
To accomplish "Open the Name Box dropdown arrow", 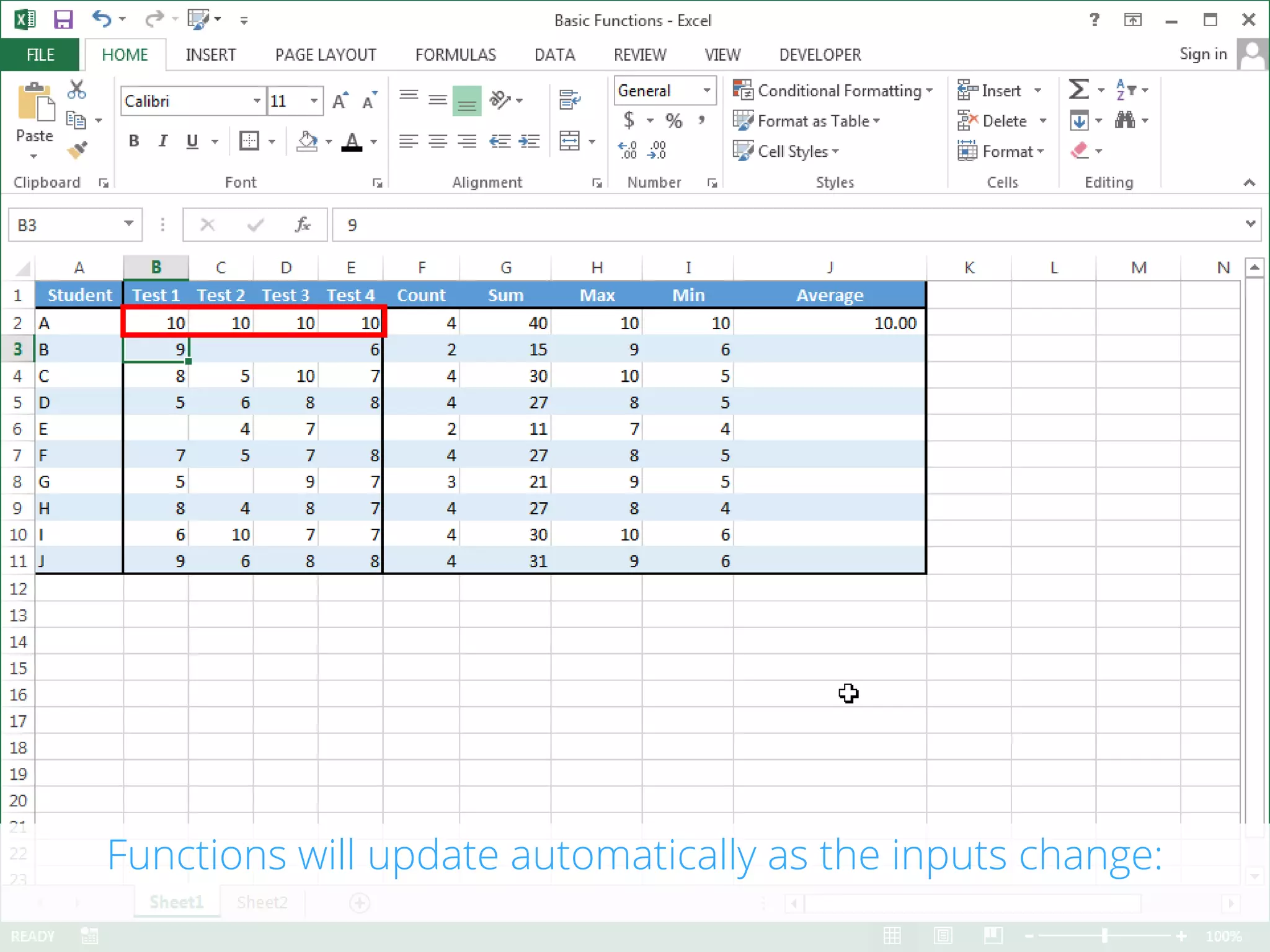I will pos(128,223).
